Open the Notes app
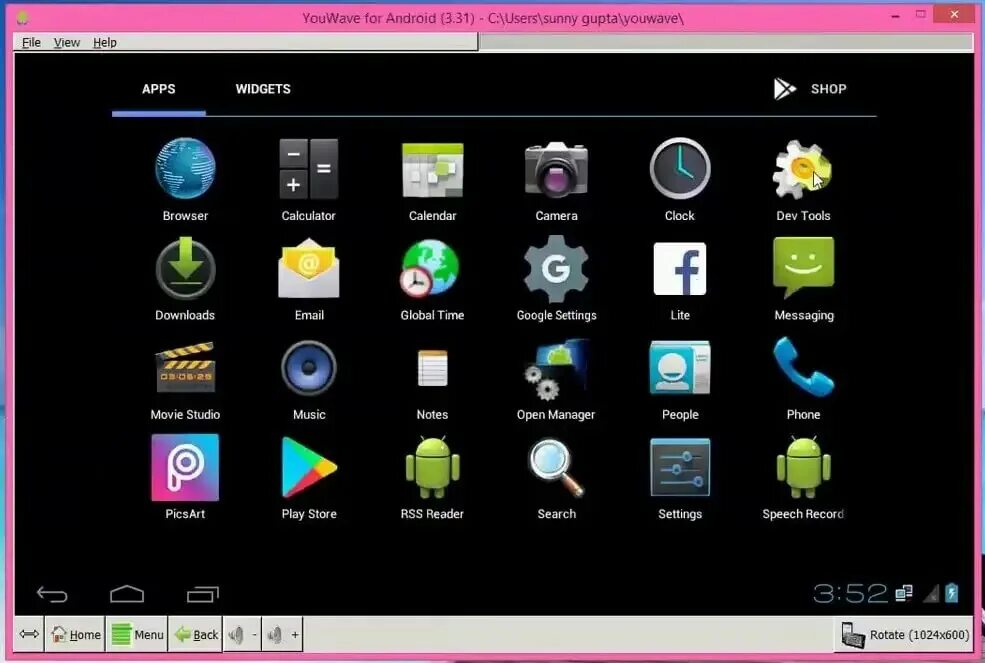 pyautogui.click(x=432, y=368)
